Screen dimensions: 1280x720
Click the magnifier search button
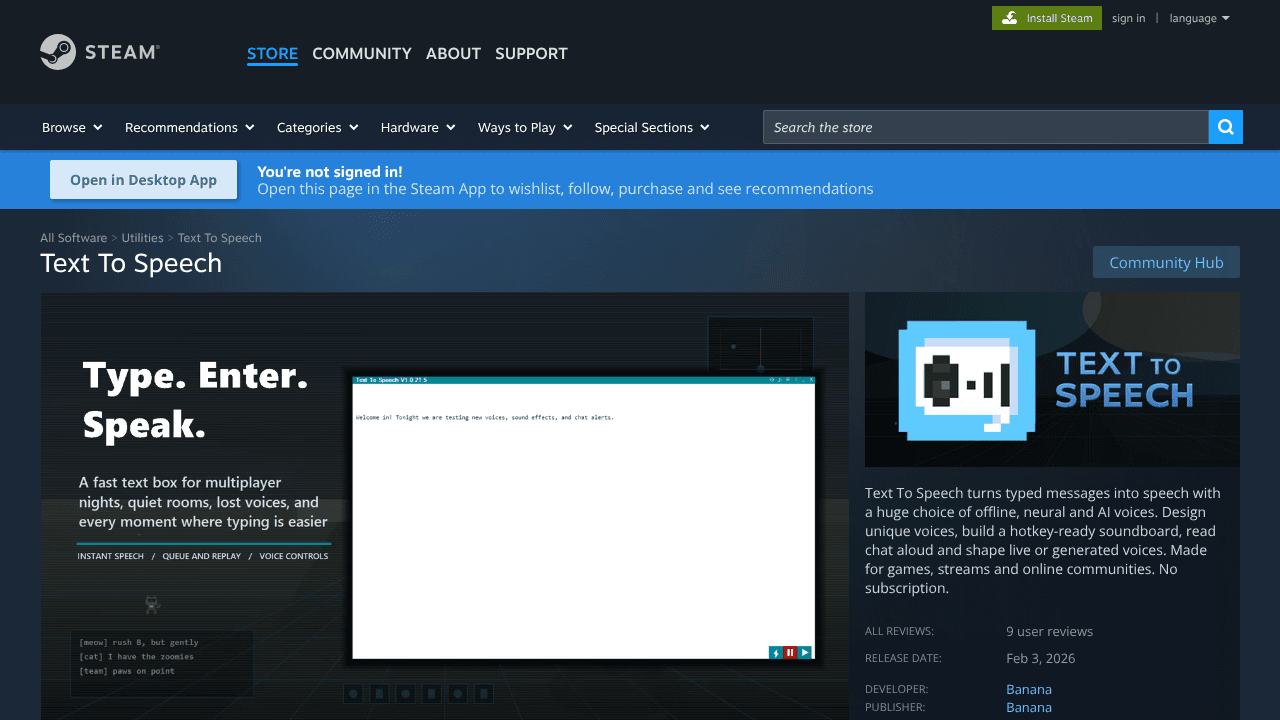tap(1226, 127)
